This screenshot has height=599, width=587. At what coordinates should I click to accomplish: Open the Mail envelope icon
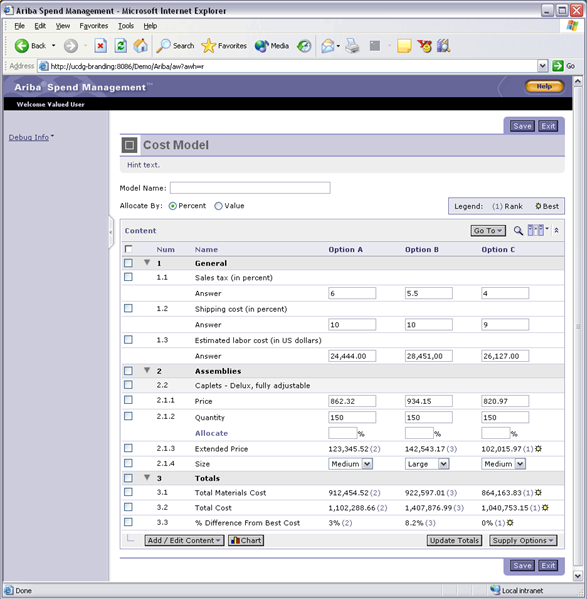pos(328,46)
